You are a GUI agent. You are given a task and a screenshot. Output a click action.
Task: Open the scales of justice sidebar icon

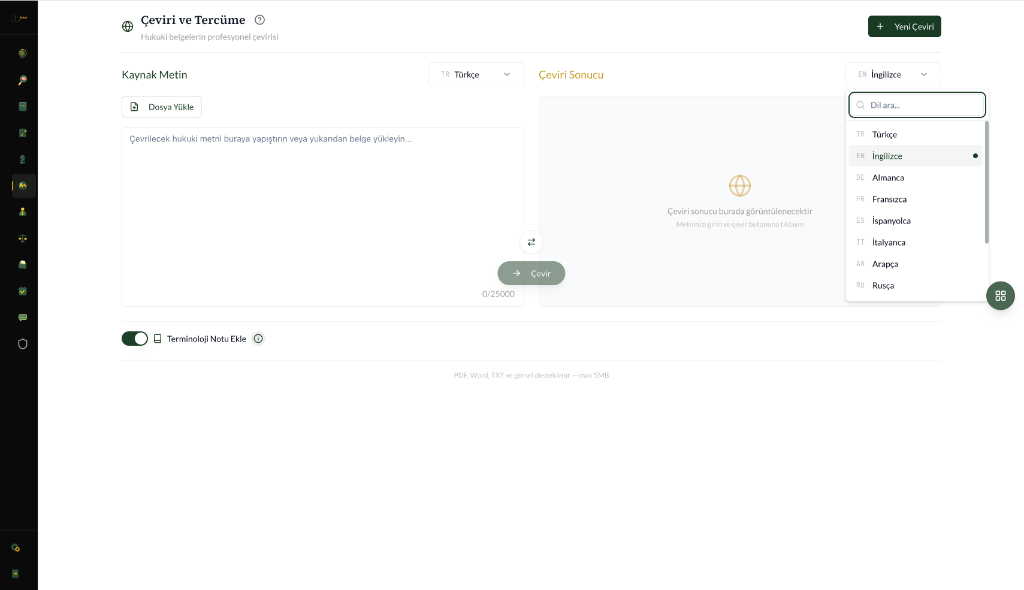pos(22,238)
